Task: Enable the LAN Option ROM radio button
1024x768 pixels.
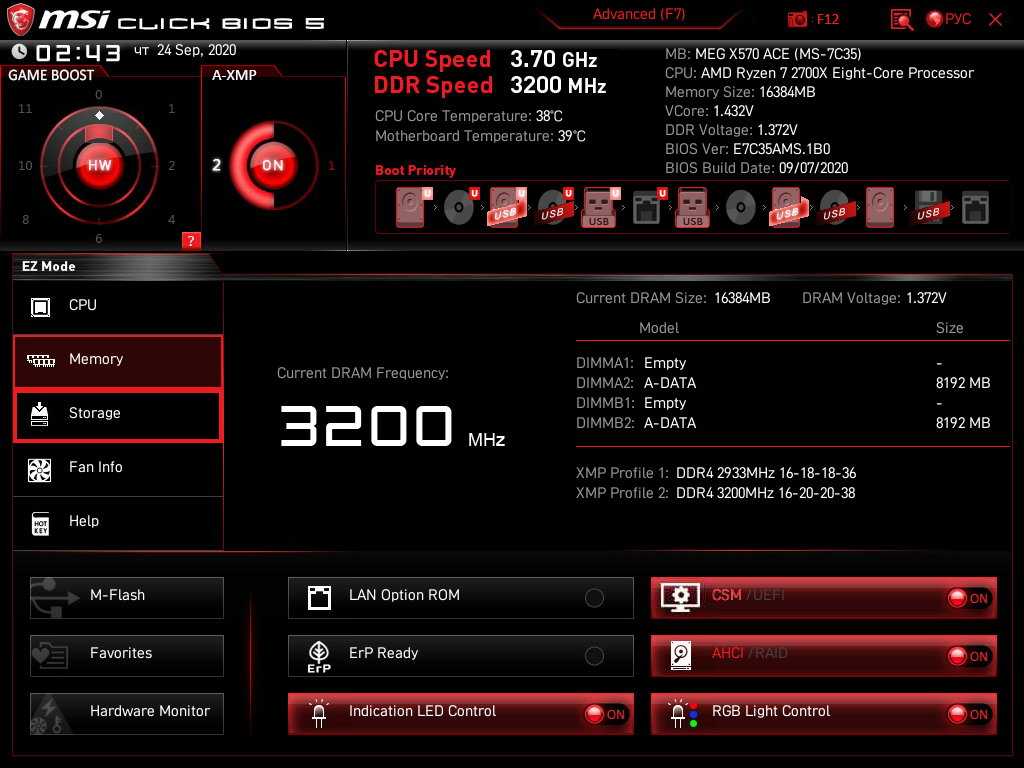Action: click(594, 598)
